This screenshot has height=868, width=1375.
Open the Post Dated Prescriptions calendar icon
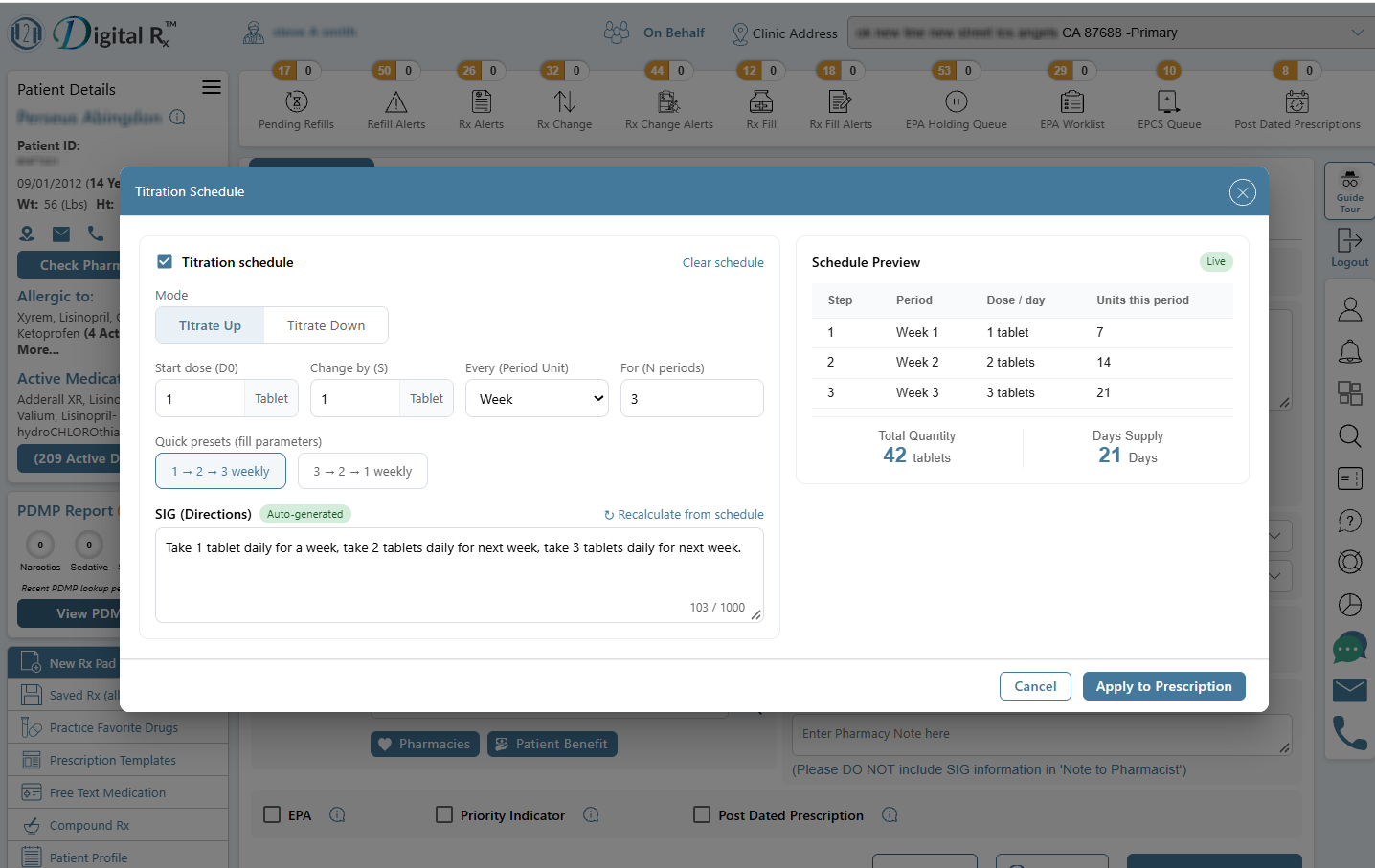(x=1297, y=101)
